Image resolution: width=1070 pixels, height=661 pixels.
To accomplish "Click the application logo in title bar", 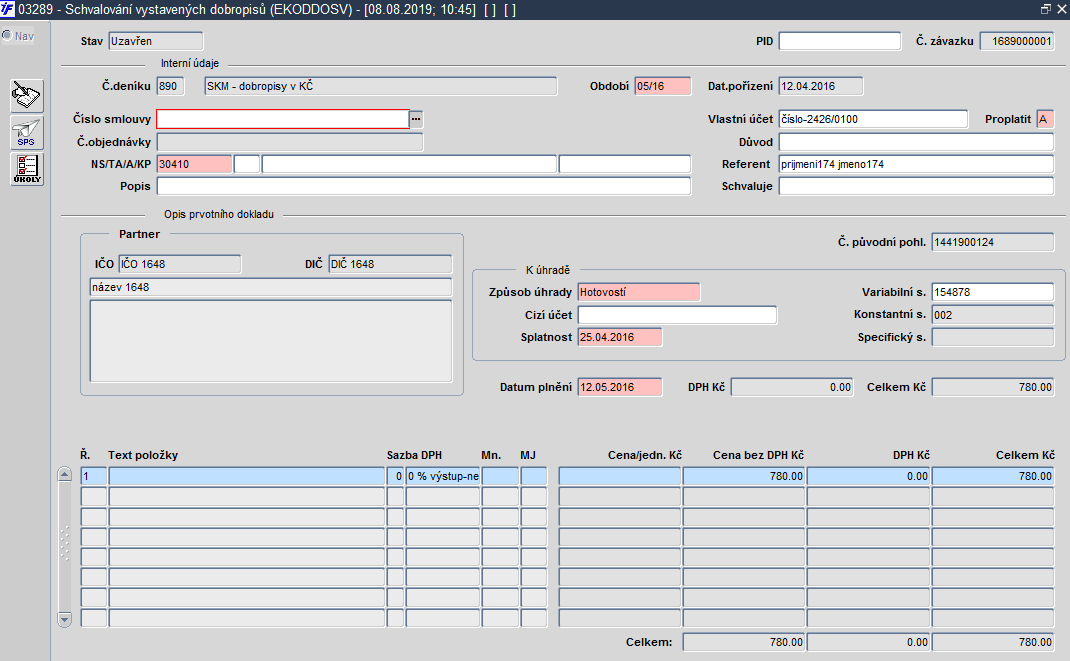I will [x=8, y=9].
